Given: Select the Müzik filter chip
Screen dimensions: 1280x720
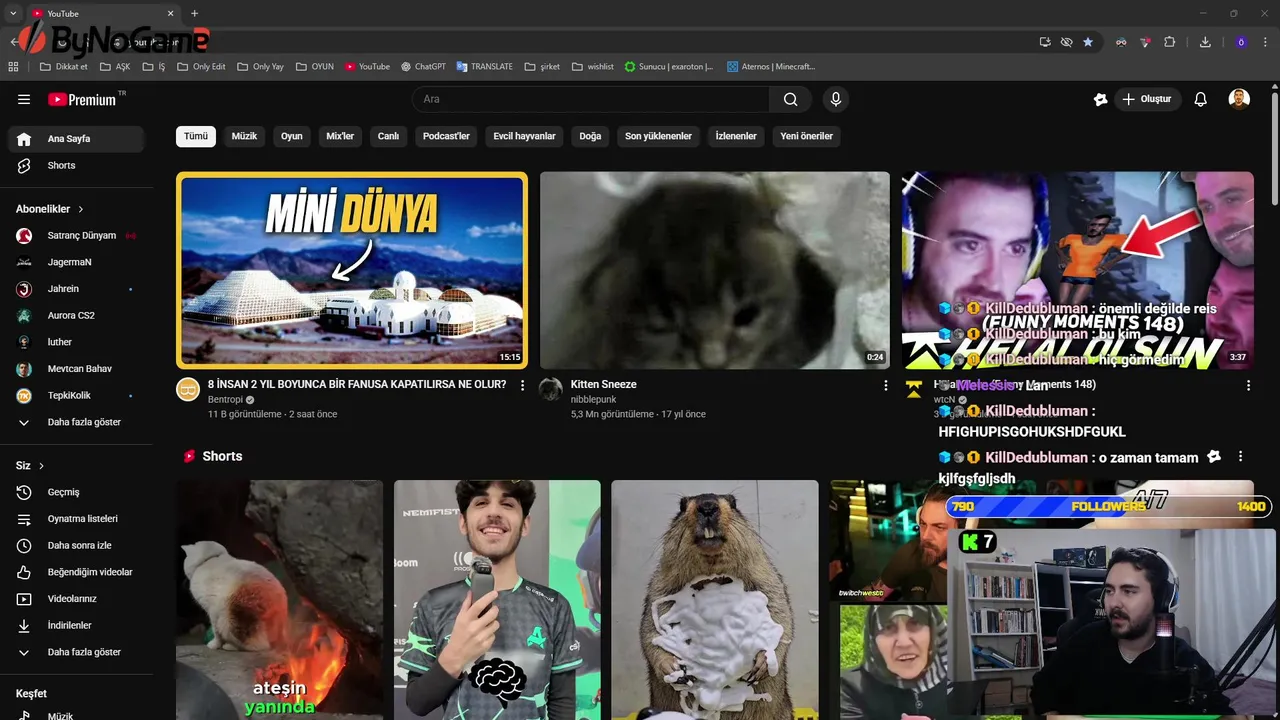Looking at the screenshot, I should (x=245, y=136).
